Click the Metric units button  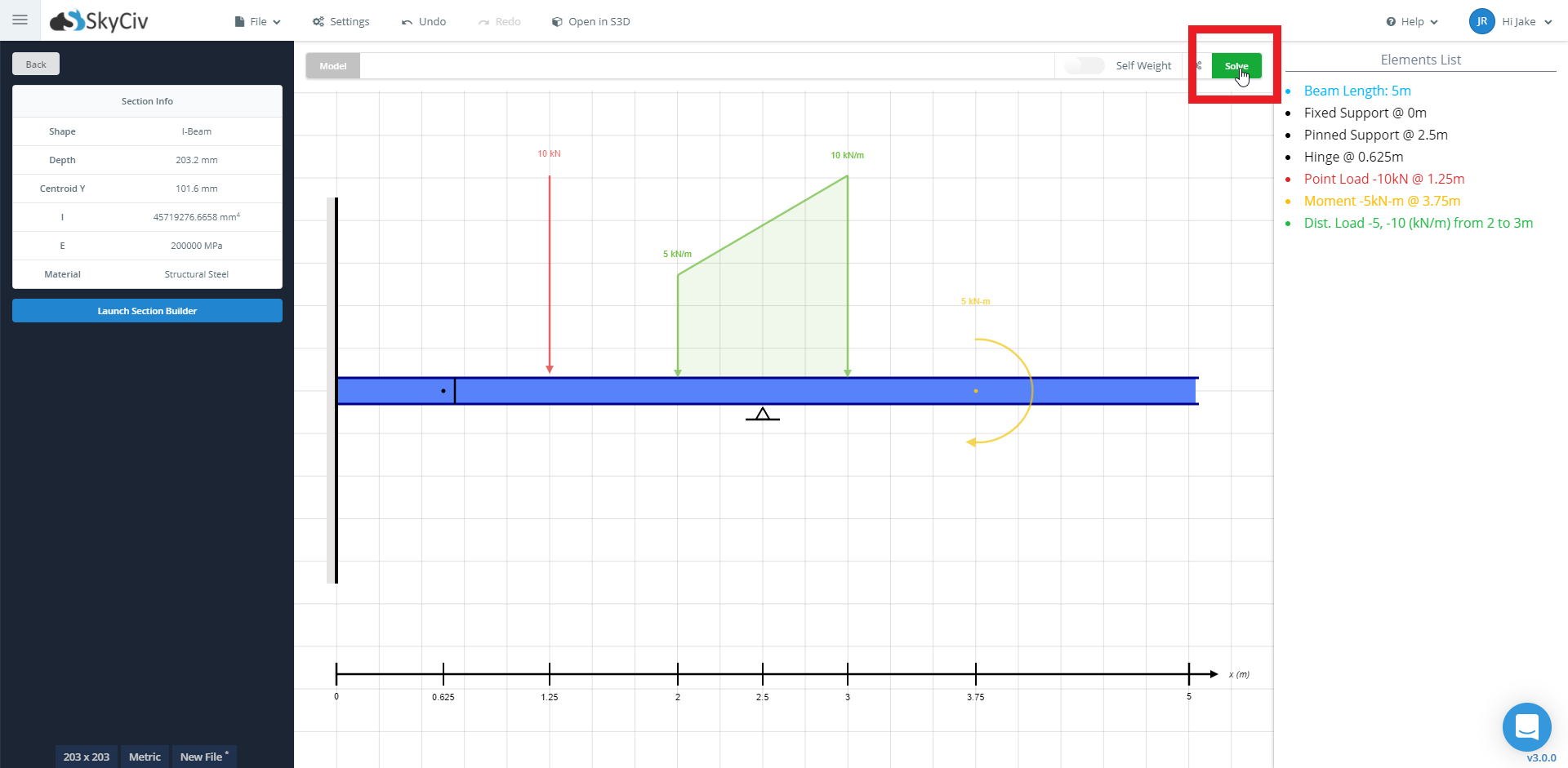click(145, 757)
